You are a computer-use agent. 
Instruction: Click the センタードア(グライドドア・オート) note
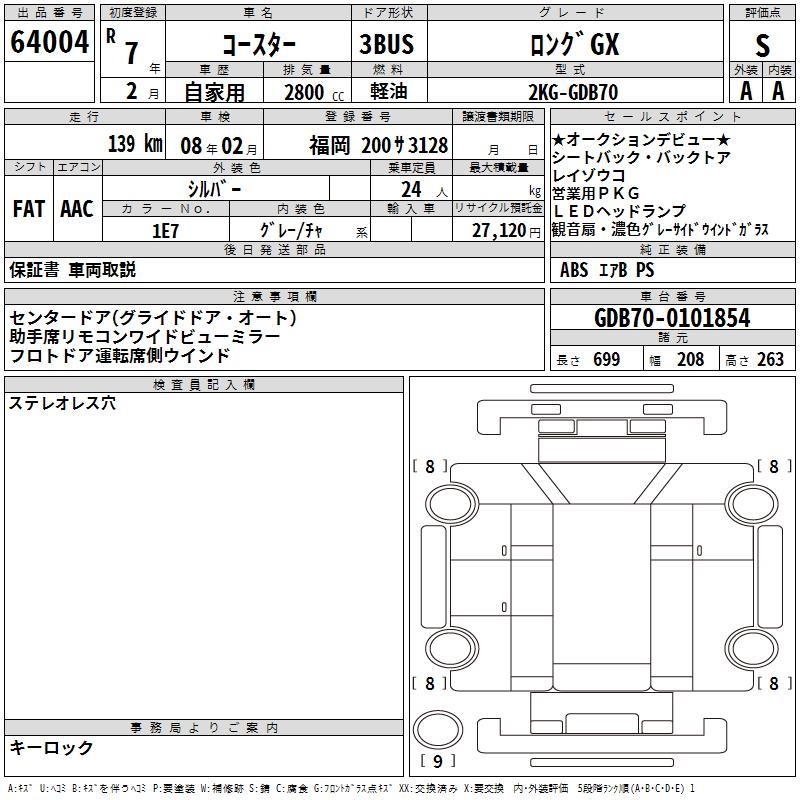point(153,318)
